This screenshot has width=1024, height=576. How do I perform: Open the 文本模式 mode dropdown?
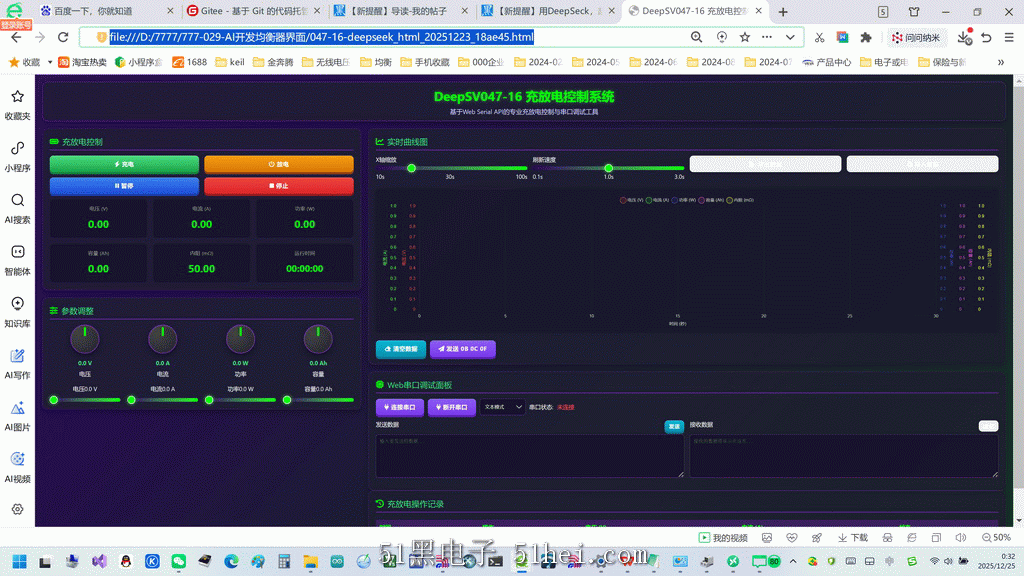[502, 407]
